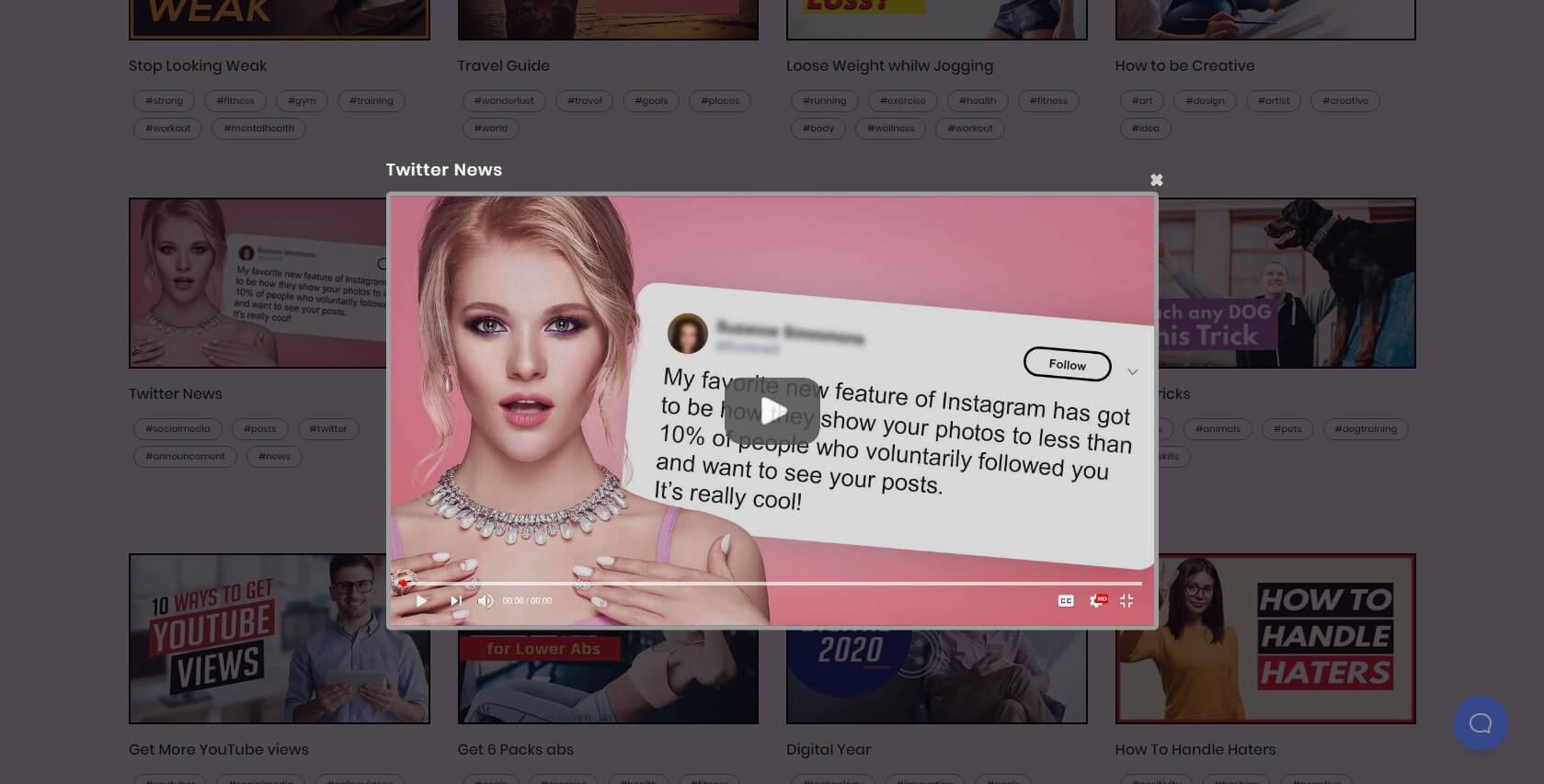The image size is (1544, 784).
Task: Select the #wanderlust tag
Action: pos(504,101)
